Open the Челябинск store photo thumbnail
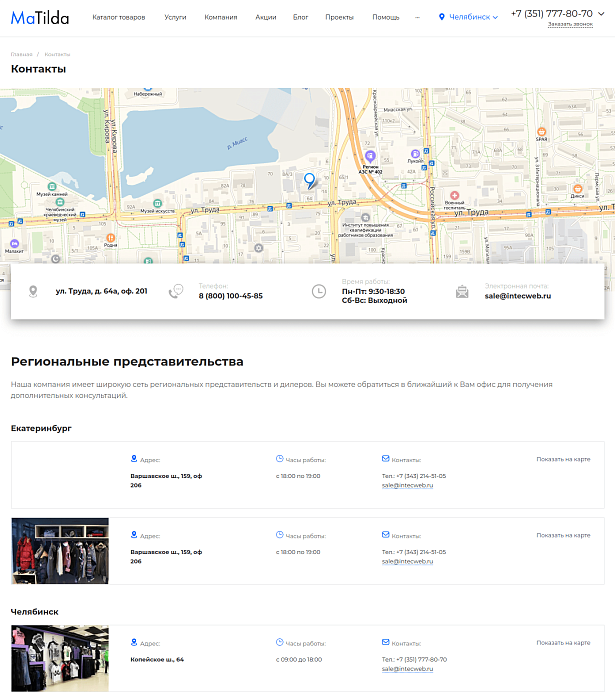The height and width of the screenshot is (700, 615). pyautogui.click(x=60, y=658)
